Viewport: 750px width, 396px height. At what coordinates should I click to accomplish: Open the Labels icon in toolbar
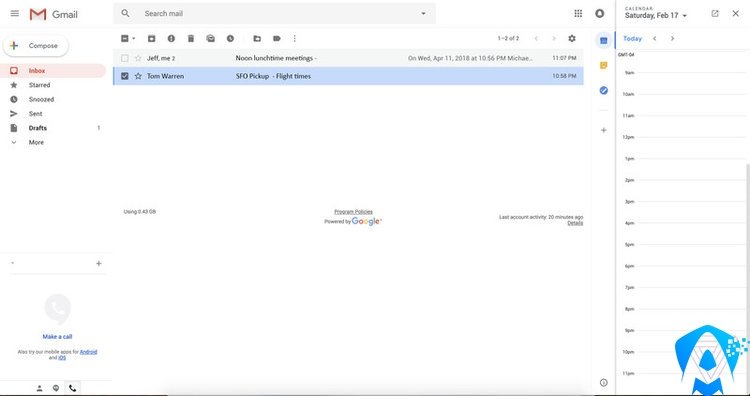(x=276, y=38)
